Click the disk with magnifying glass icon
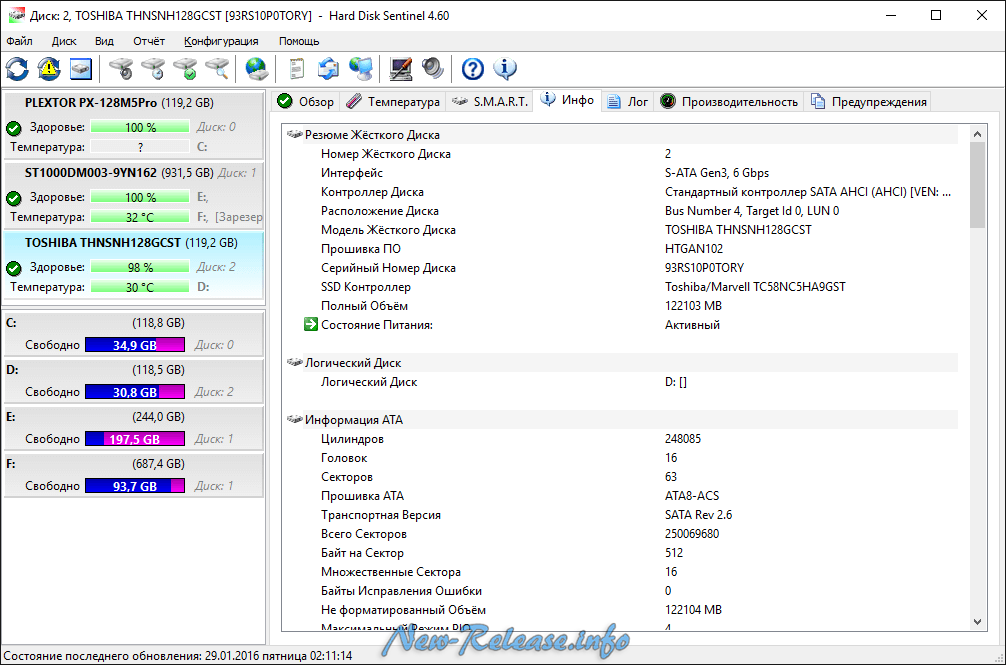1006x665 pixels. coord(217,69)
